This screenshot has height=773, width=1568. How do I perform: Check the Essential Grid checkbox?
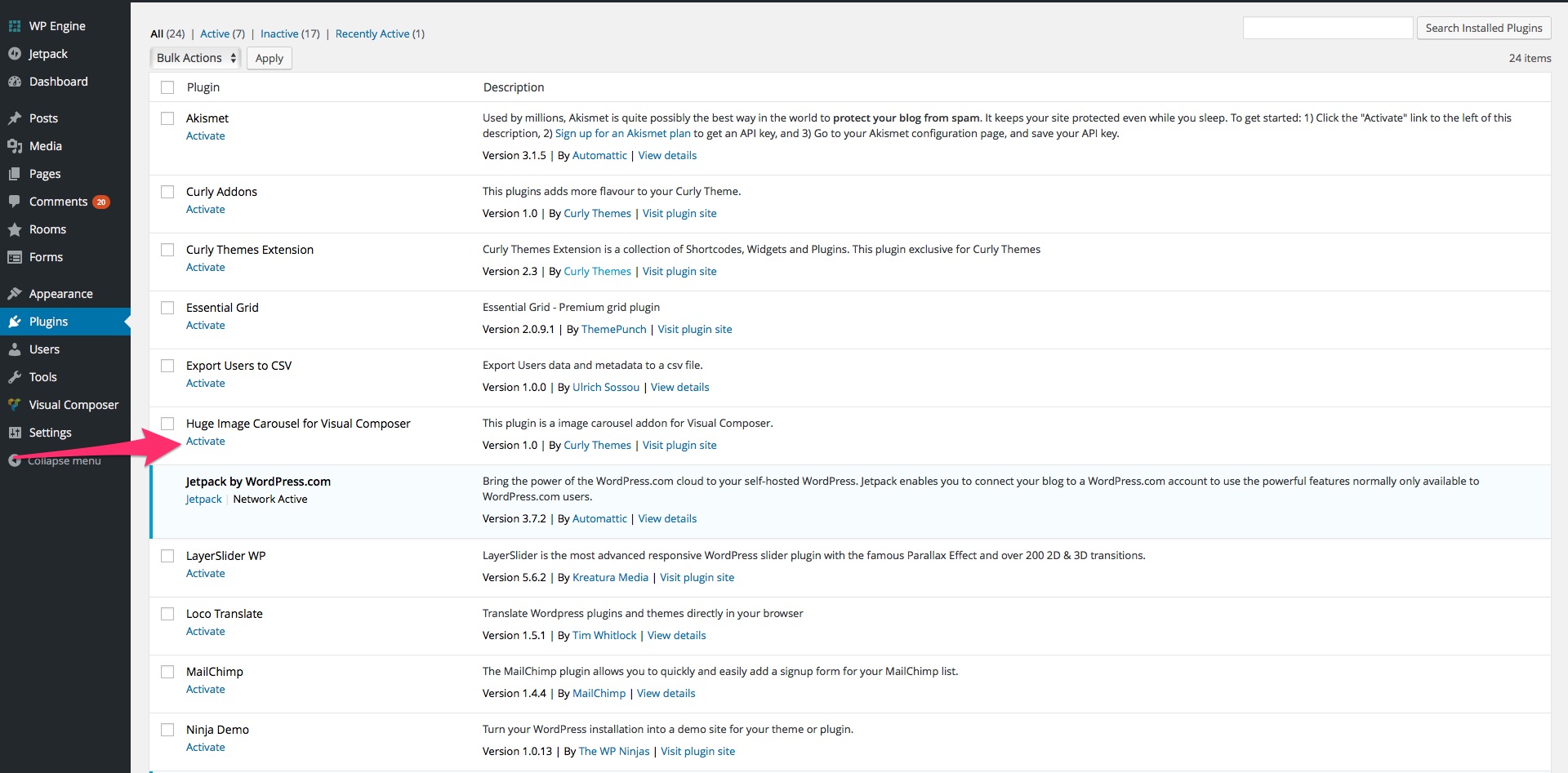coord(167,308)
